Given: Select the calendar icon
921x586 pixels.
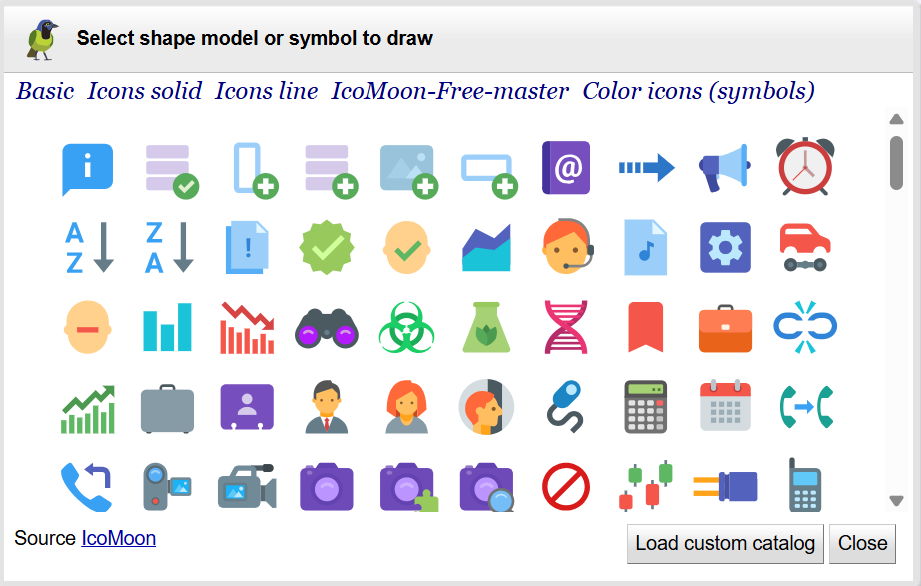Looking at the screenshot, I should tap(725, 407).
